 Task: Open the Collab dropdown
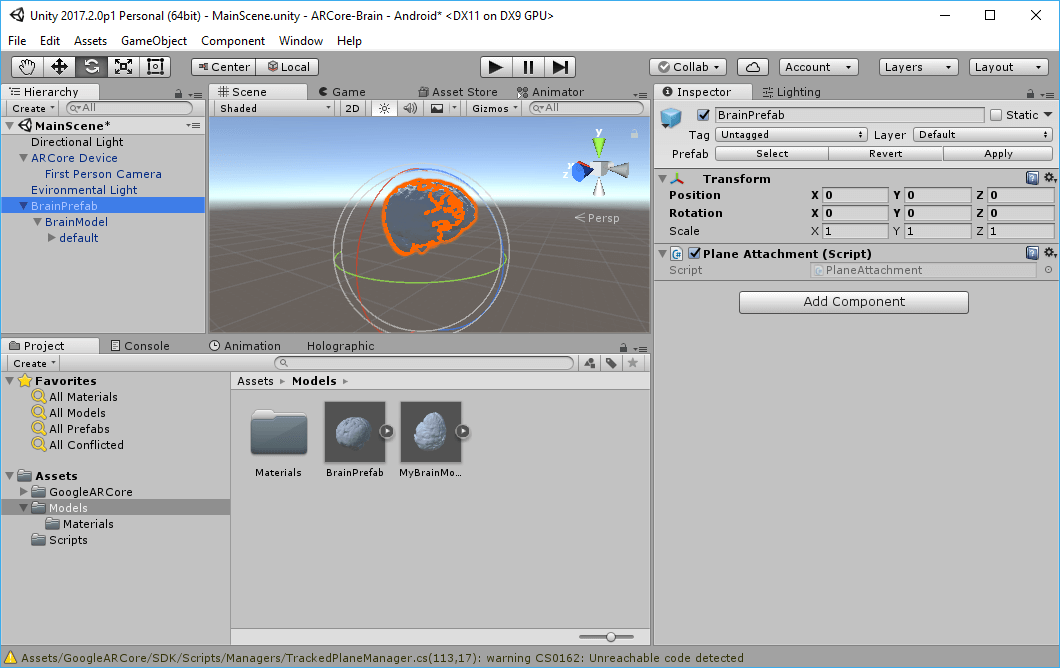(x=688, y=67)
